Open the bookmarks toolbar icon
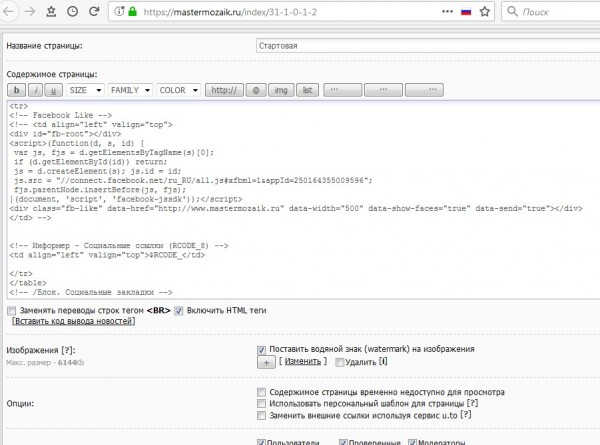Viewport: 600px width, 445px height. [51, 11]
